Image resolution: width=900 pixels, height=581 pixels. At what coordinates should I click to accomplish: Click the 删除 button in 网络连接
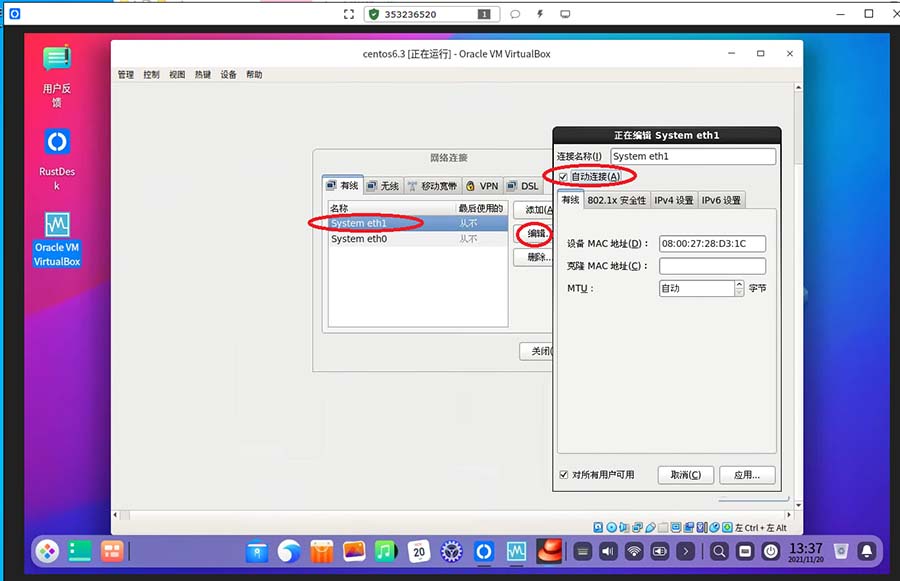[533, 257]
